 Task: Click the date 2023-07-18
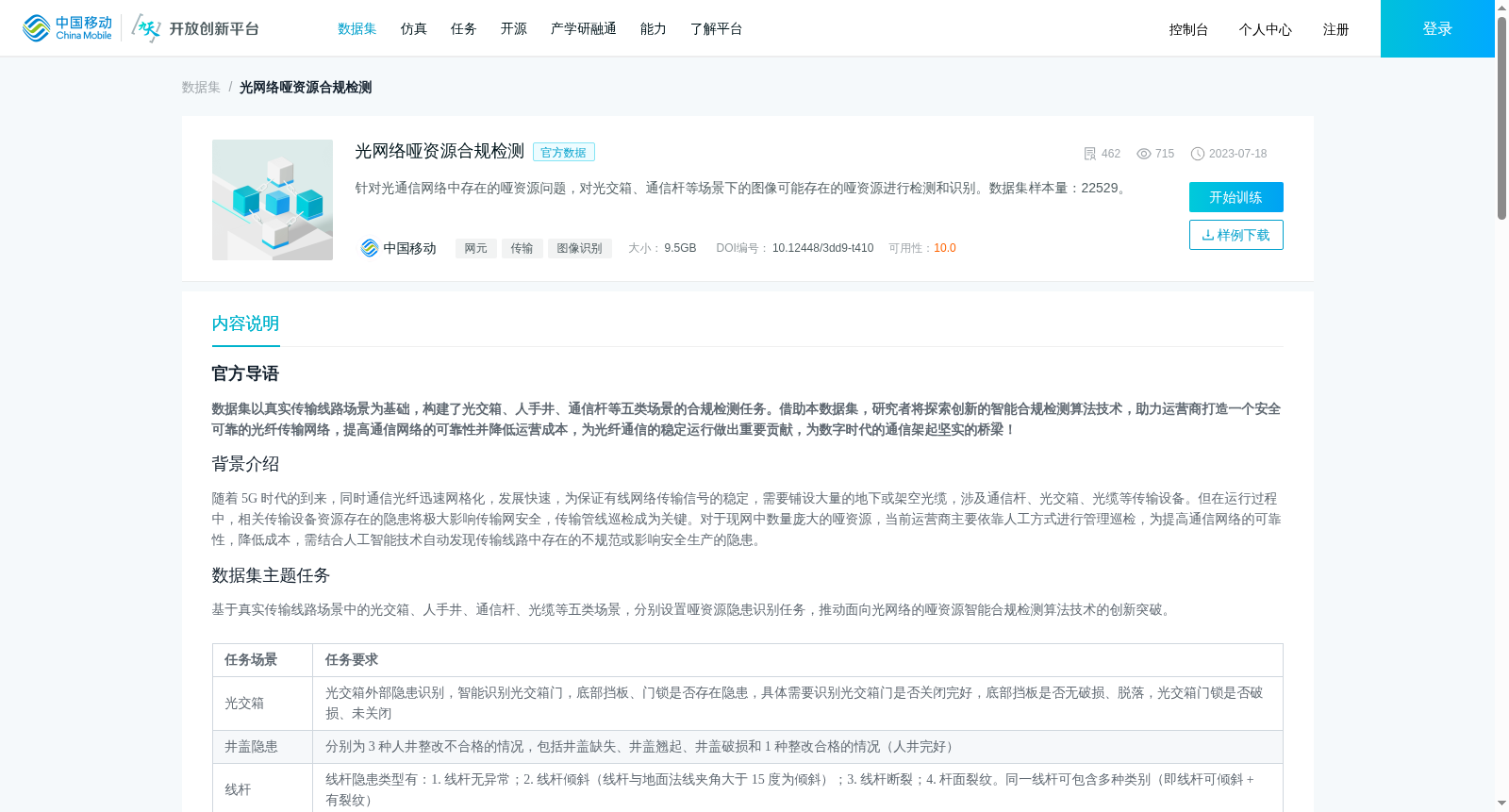click(x=1238, y=154)
